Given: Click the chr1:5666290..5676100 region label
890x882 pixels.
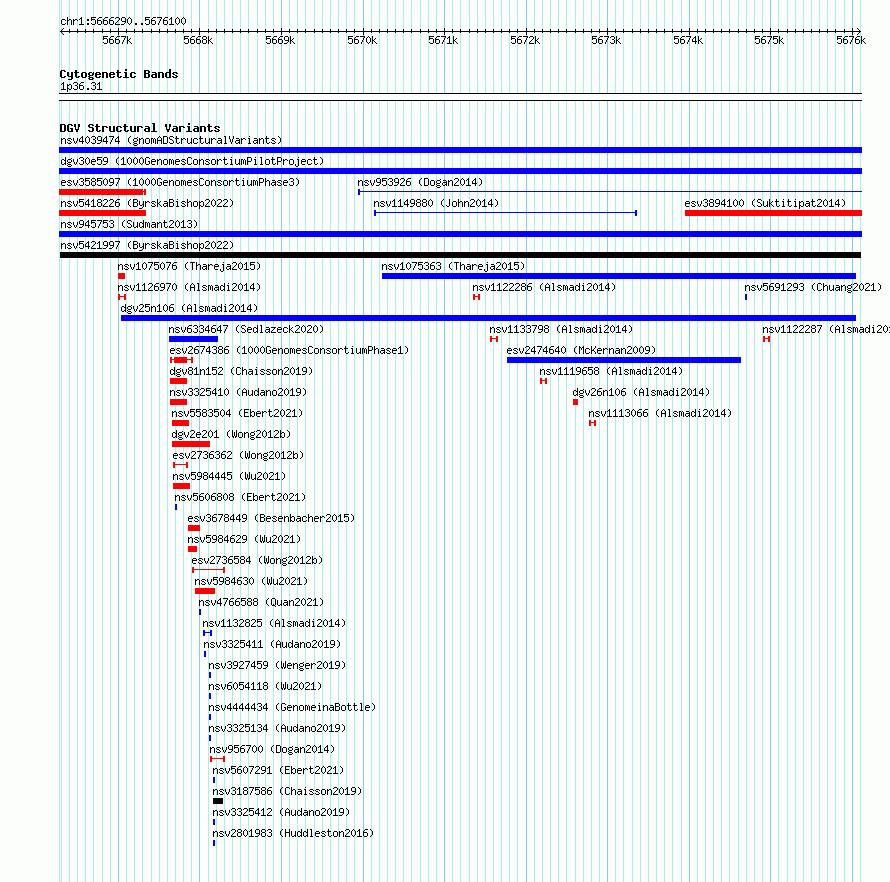Looking at the screenshot, I should click(123, 21).
